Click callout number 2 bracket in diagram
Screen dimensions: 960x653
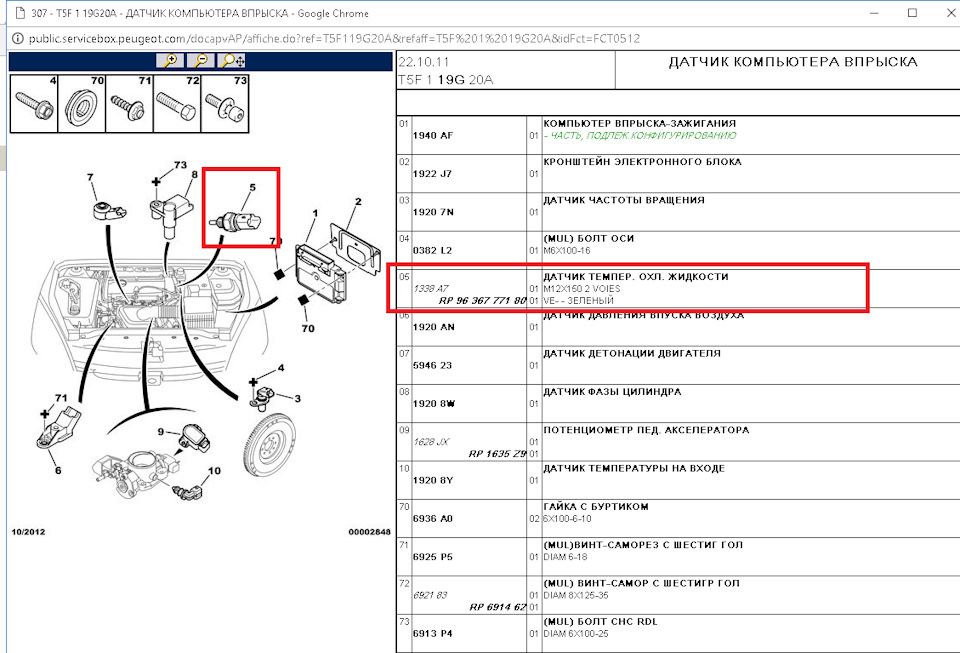pos(358,201)
